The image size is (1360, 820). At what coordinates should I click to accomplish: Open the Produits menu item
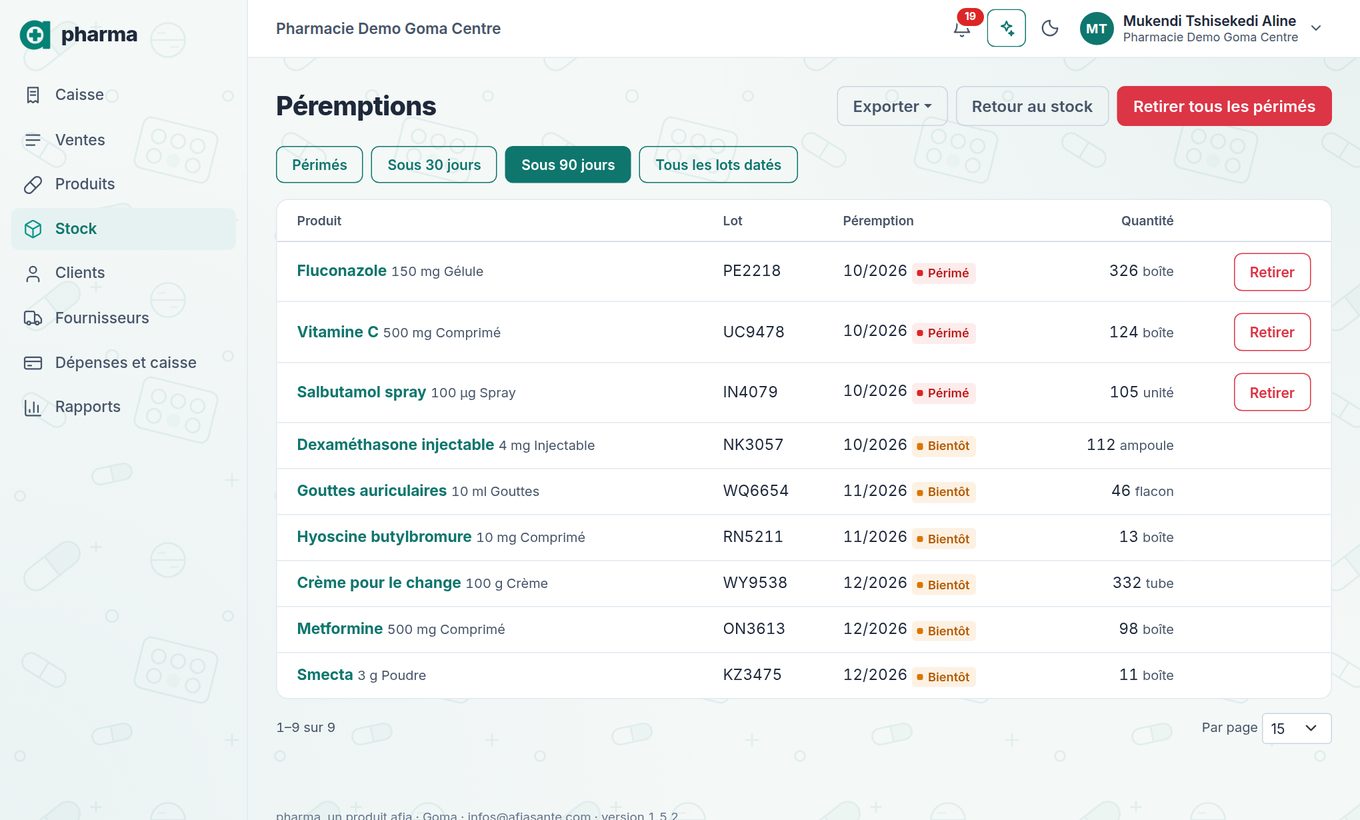(x=124, y=184)
